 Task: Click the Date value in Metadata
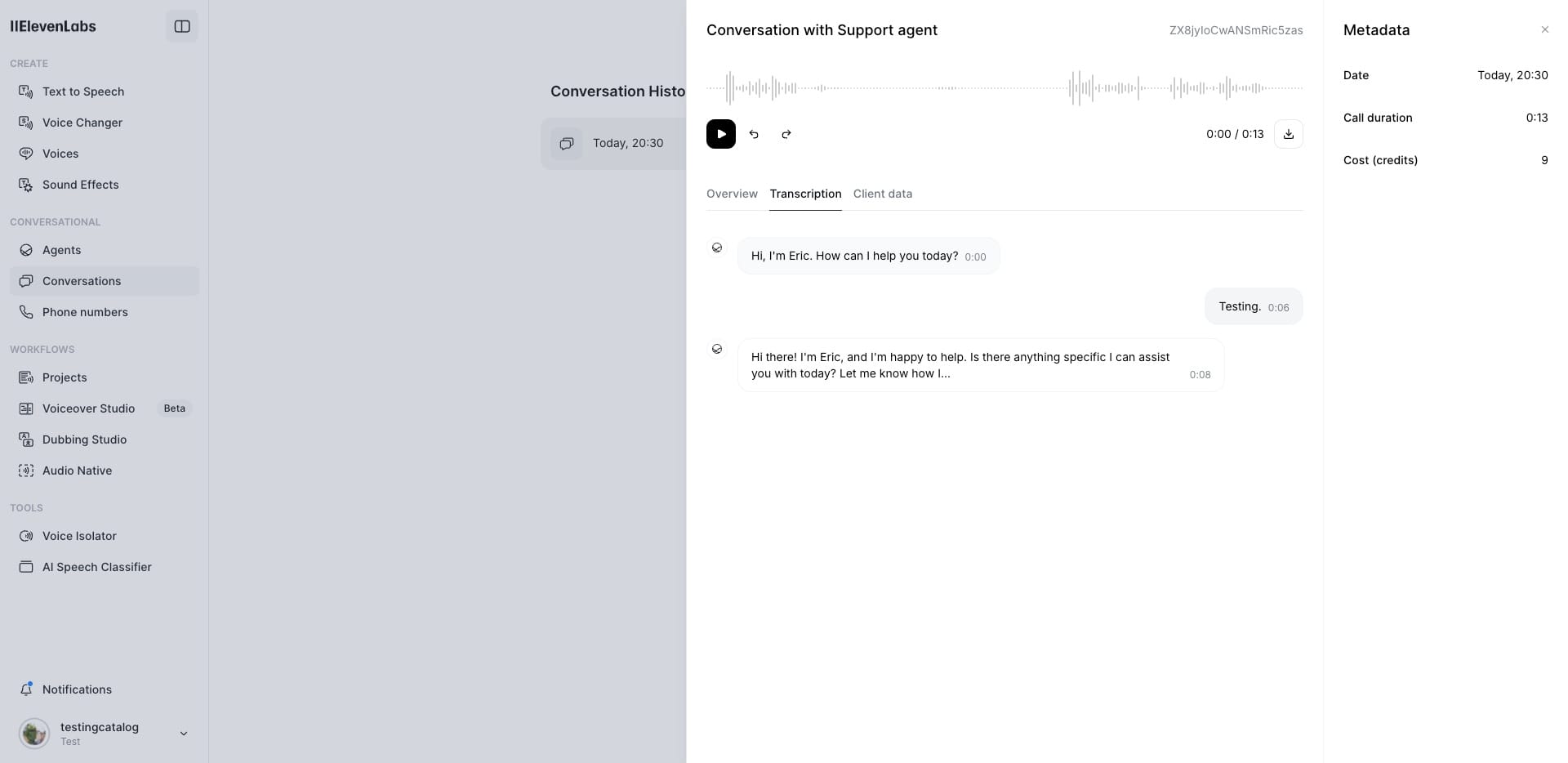pos(1512,75)
